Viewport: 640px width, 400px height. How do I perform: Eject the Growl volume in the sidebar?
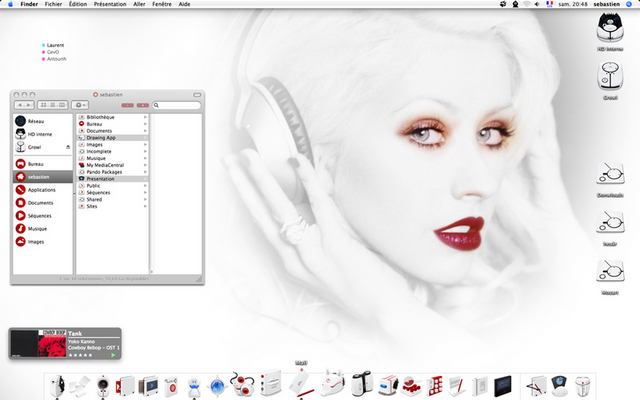68,147
